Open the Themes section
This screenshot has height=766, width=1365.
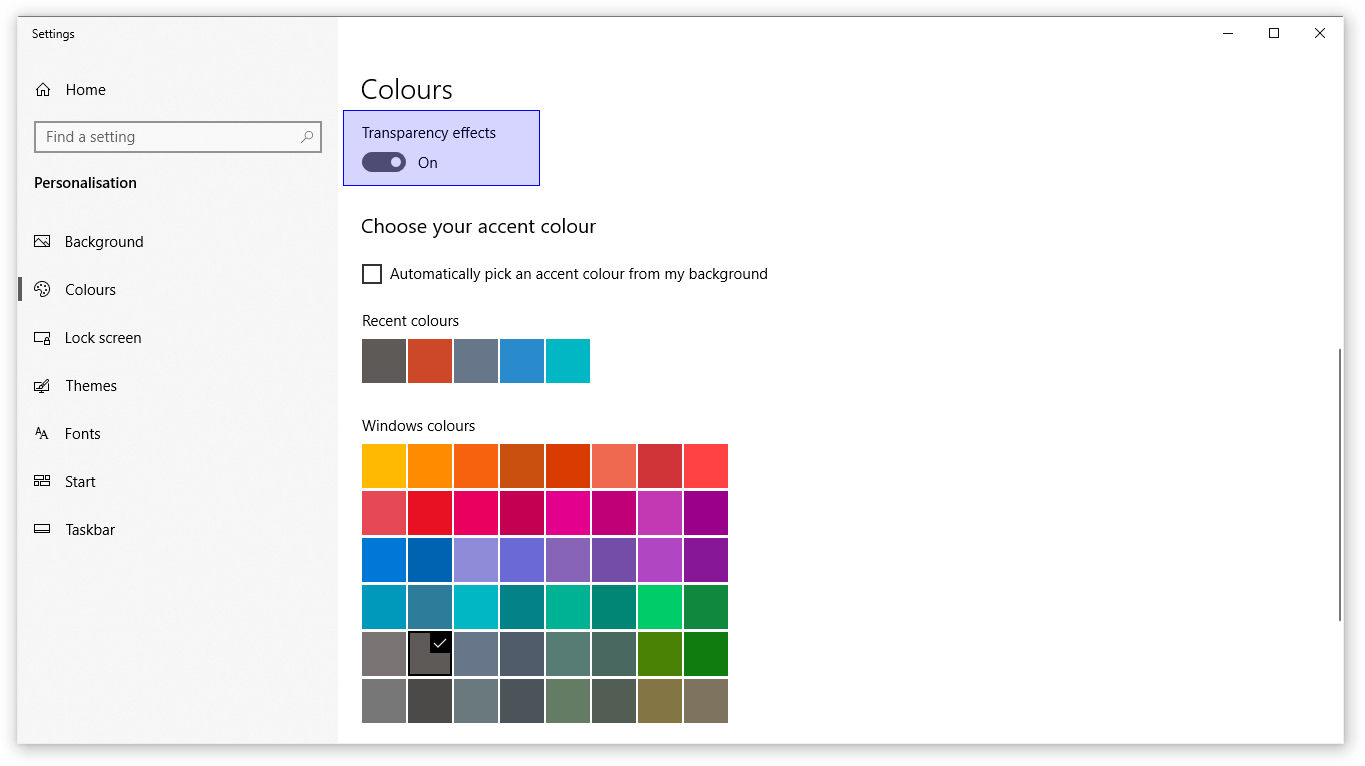[x=178, y=386]
